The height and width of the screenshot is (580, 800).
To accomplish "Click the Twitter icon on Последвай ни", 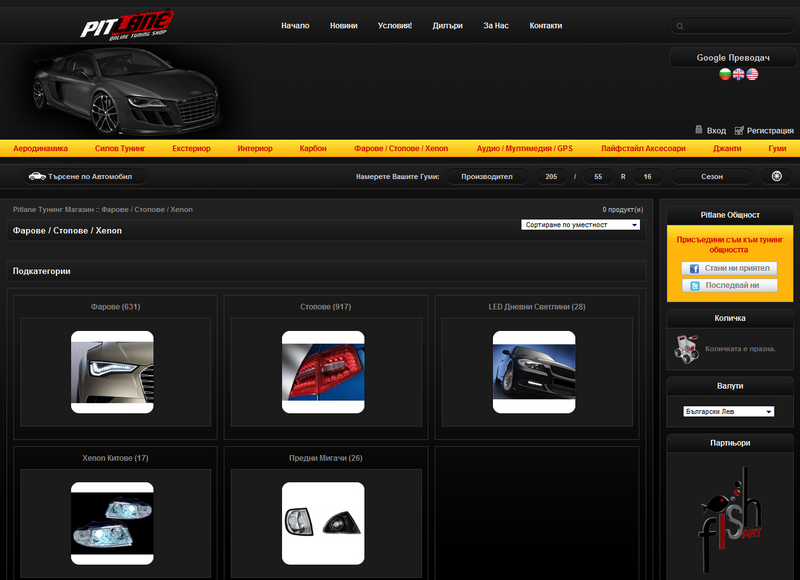I will [x=694, y=286].
